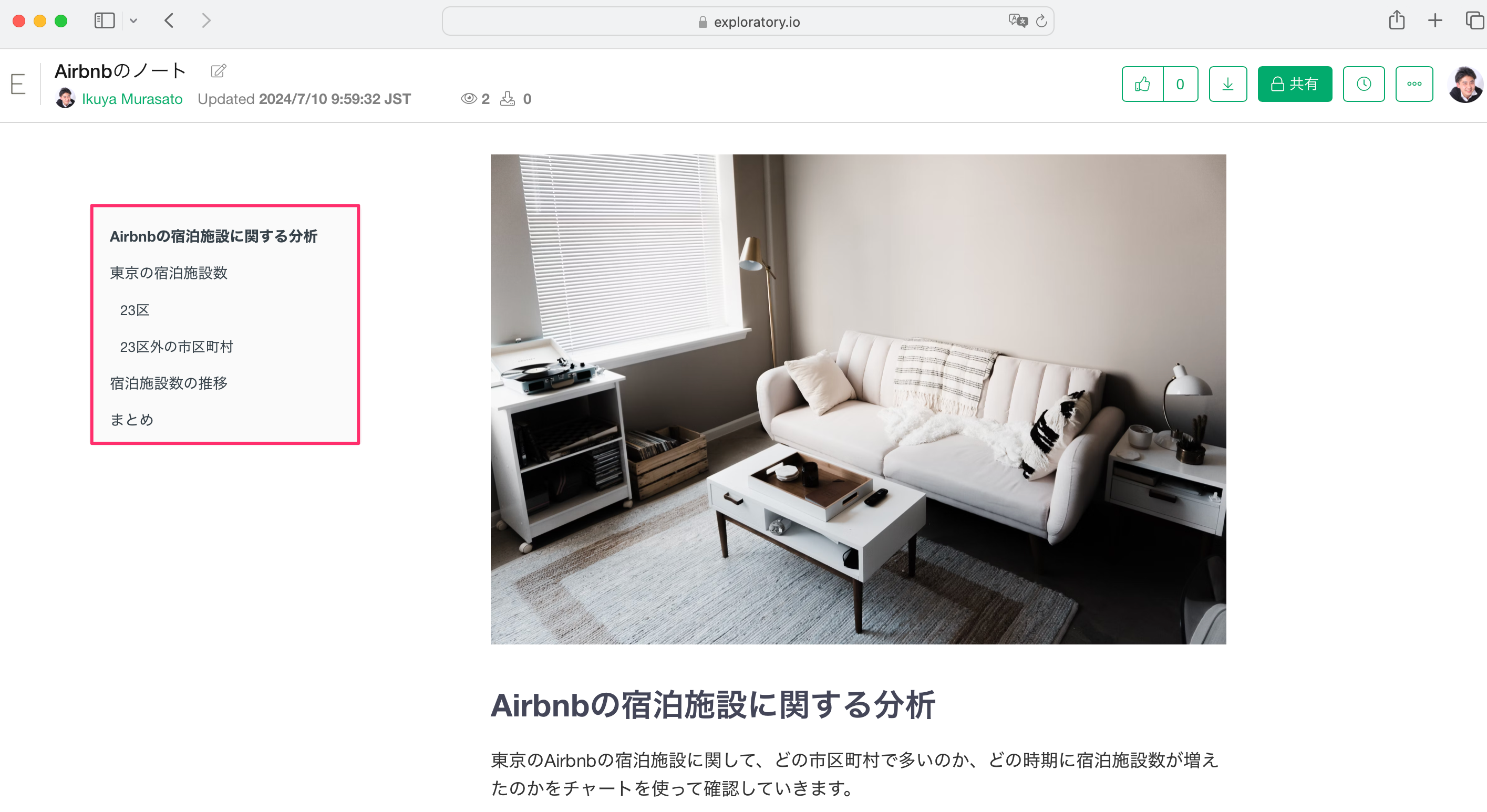Open the version history clock icon
The width and height of the screenshot is (1487, 812).
tap(1364, 84)
